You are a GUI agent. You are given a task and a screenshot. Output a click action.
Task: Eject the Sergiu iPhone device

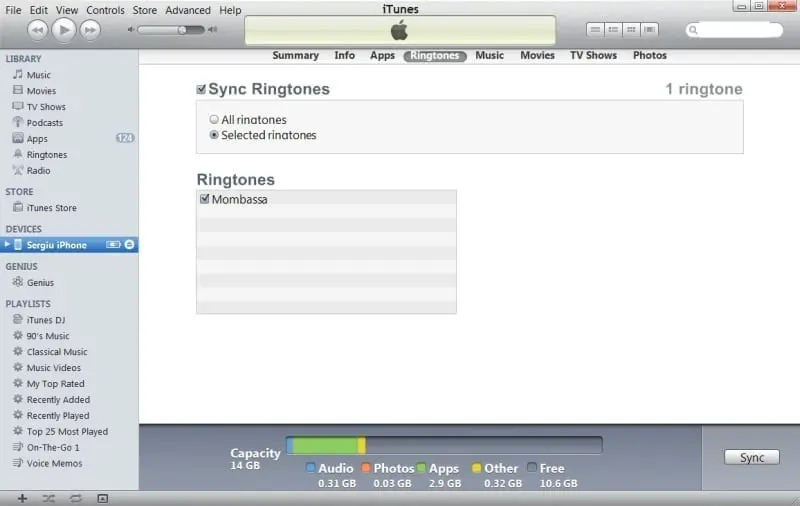[130, 245]
